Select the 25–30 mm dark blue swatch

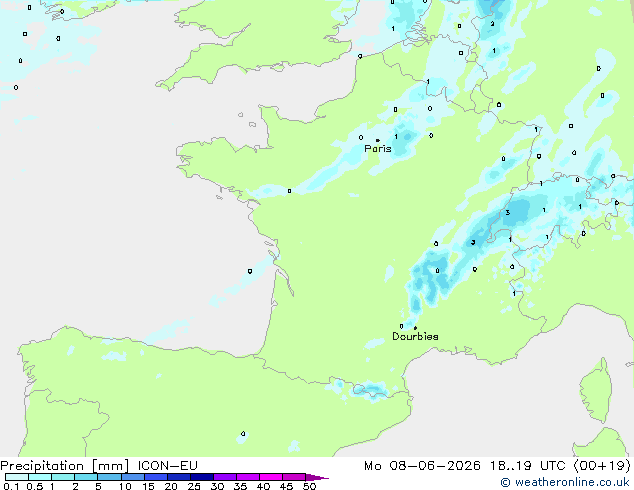(202, 477)
